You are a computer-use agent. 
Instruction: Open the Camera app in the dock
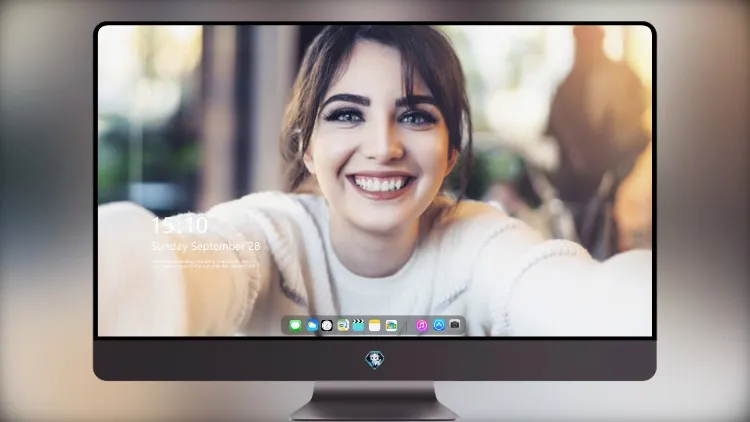pos(455,325)
